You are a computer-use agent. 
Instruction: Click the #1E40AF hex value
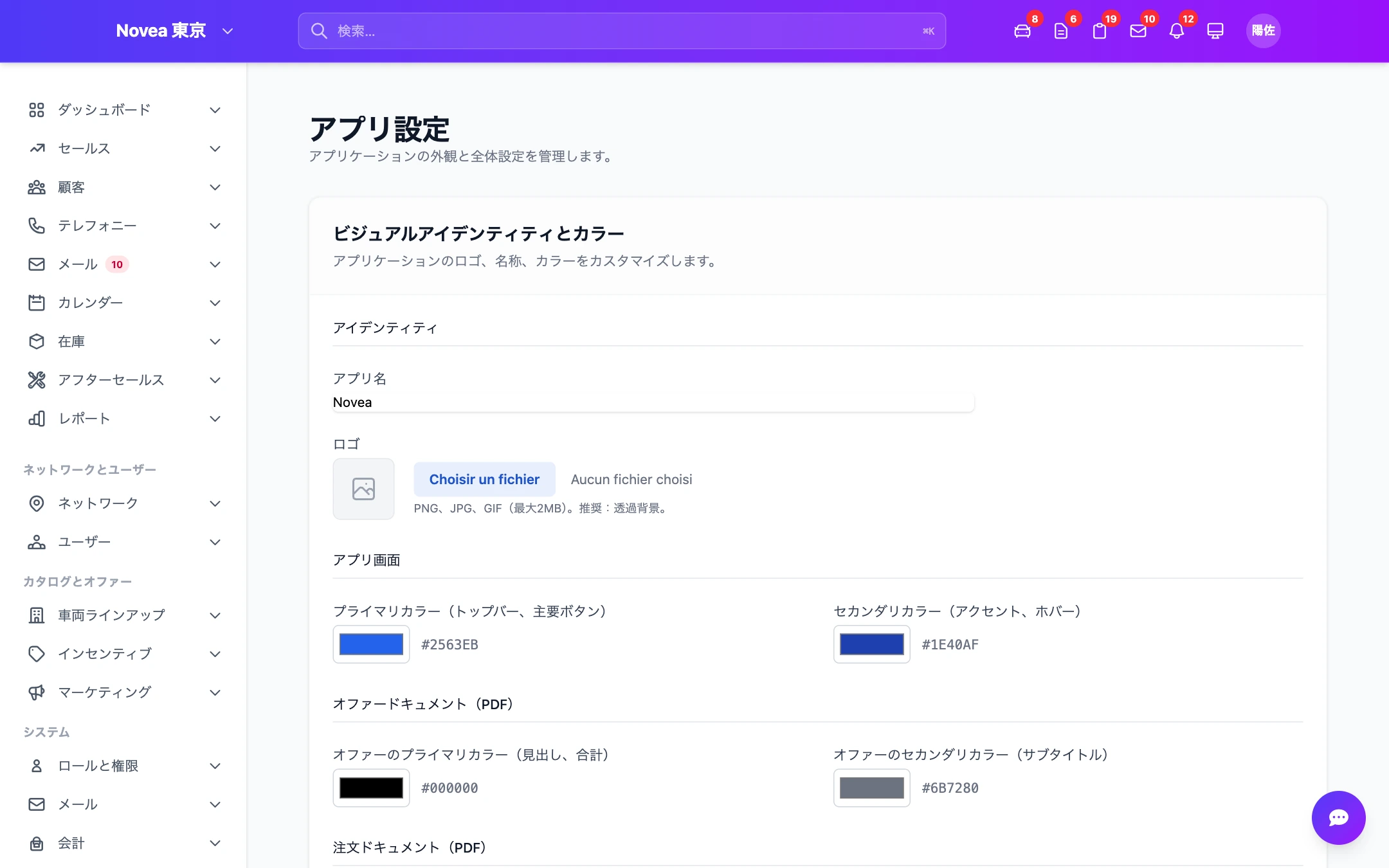[x=950, y=645]
